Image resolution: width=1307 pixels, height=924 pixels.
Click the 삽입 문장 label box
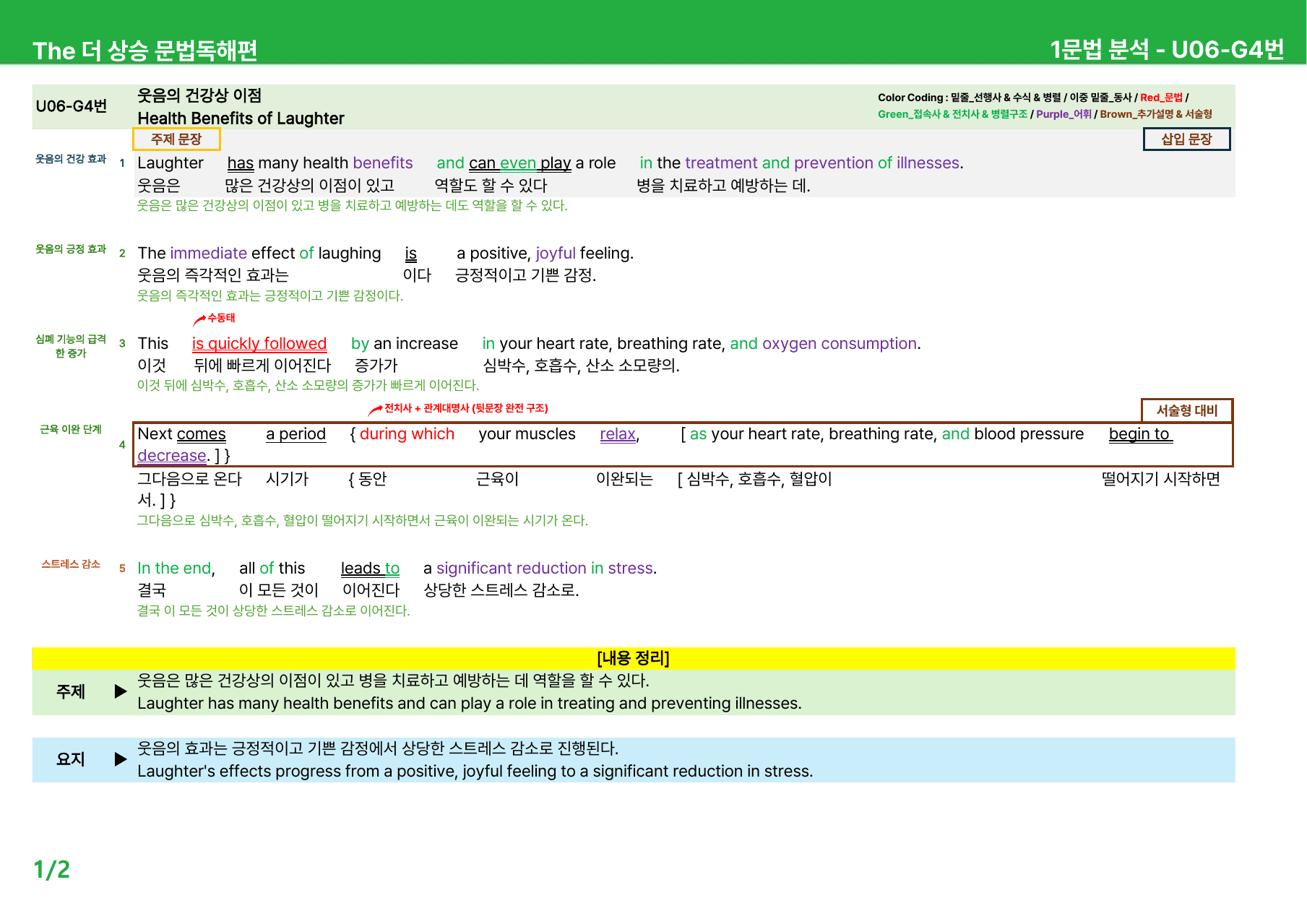pos(1186,139)
